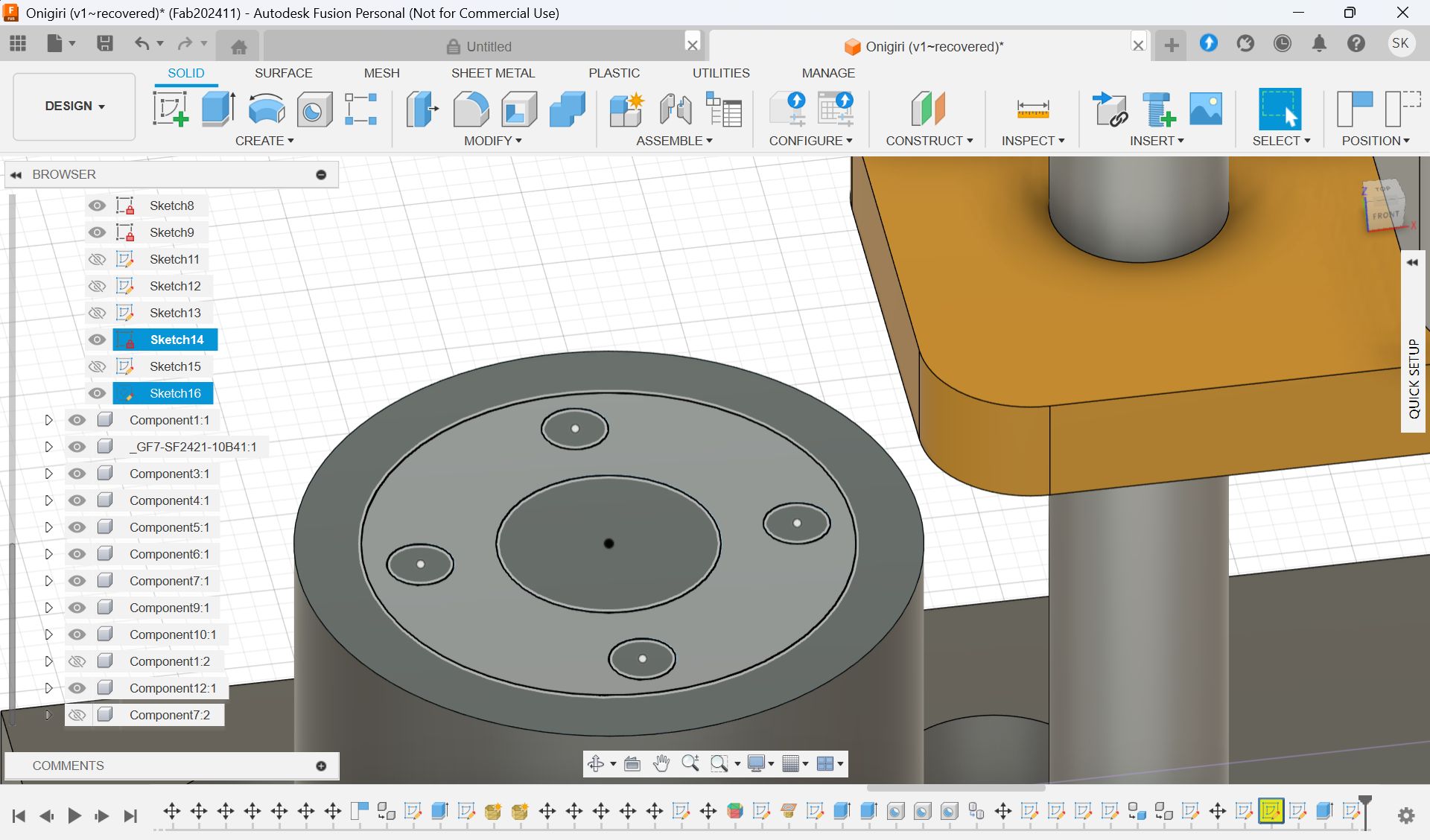
Task: Click the ViewCube FRONT face
Action: [1385, 215]
